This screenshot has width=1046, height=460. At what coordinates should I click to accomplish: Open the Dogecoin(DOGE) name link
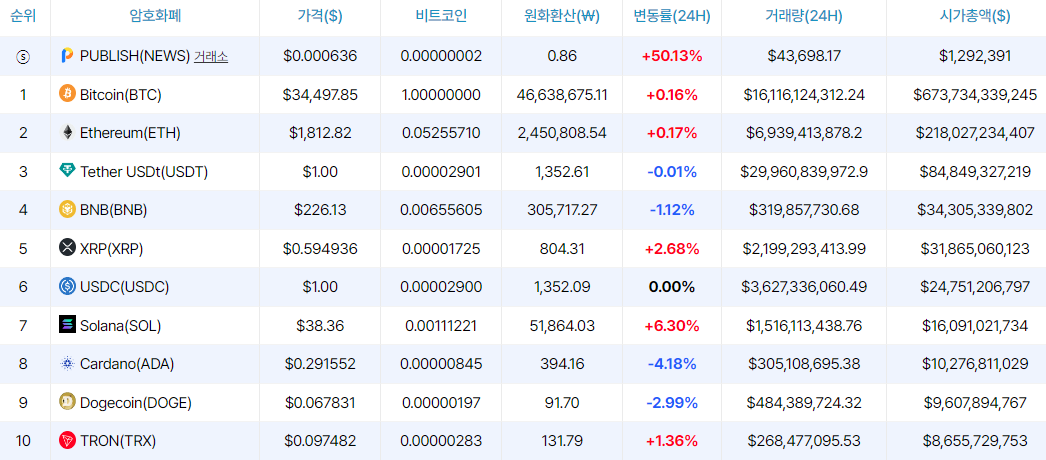(x=135, y=402)
